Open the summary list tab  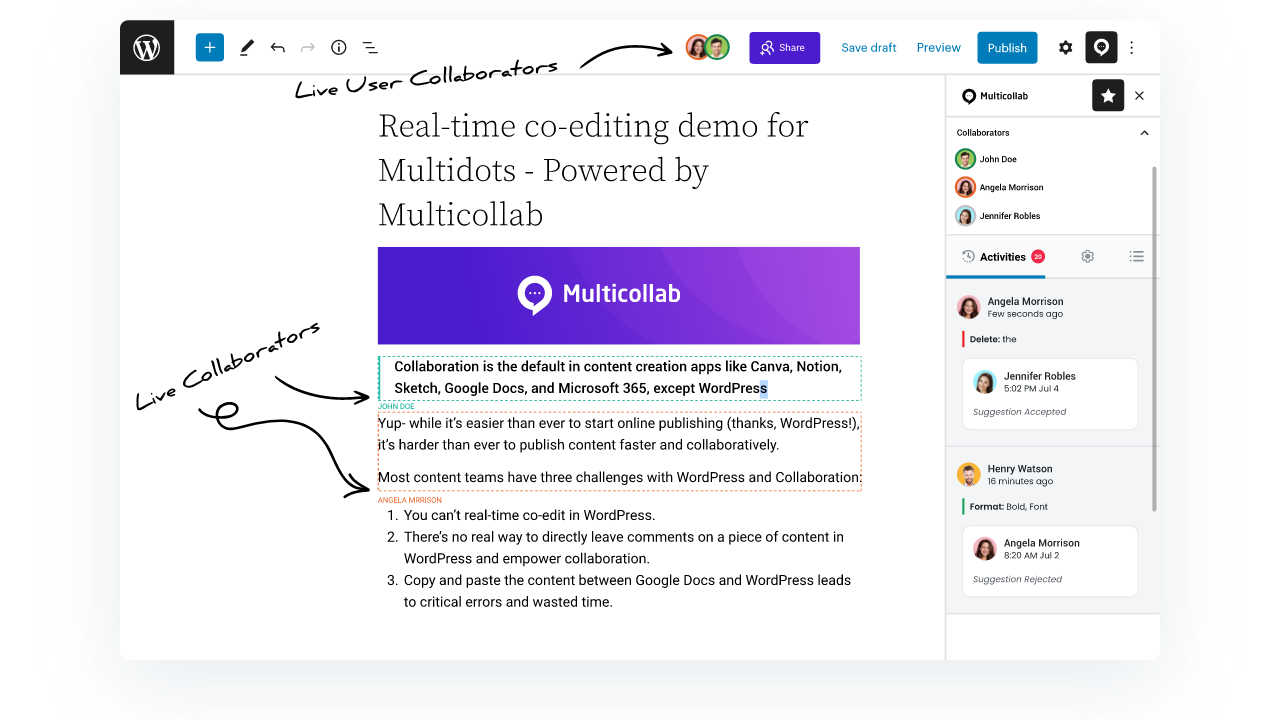coord(1136,257)
